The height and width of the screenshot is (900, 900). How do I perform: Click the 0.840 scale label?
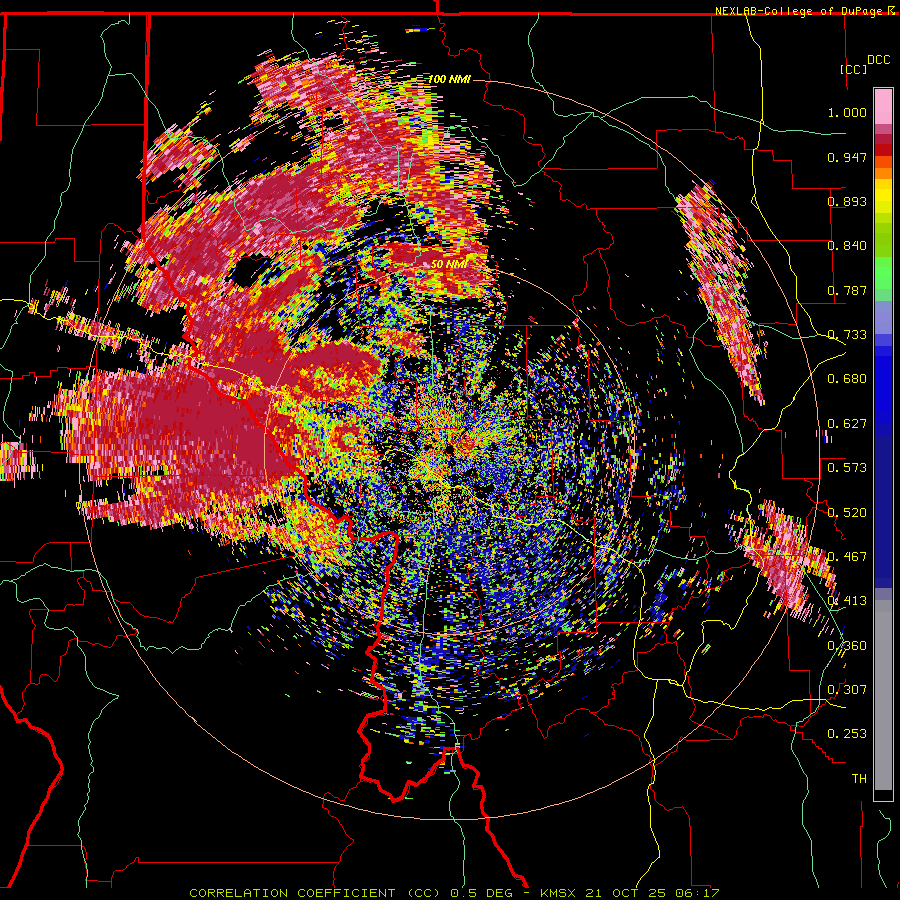[x=847, y=246]
